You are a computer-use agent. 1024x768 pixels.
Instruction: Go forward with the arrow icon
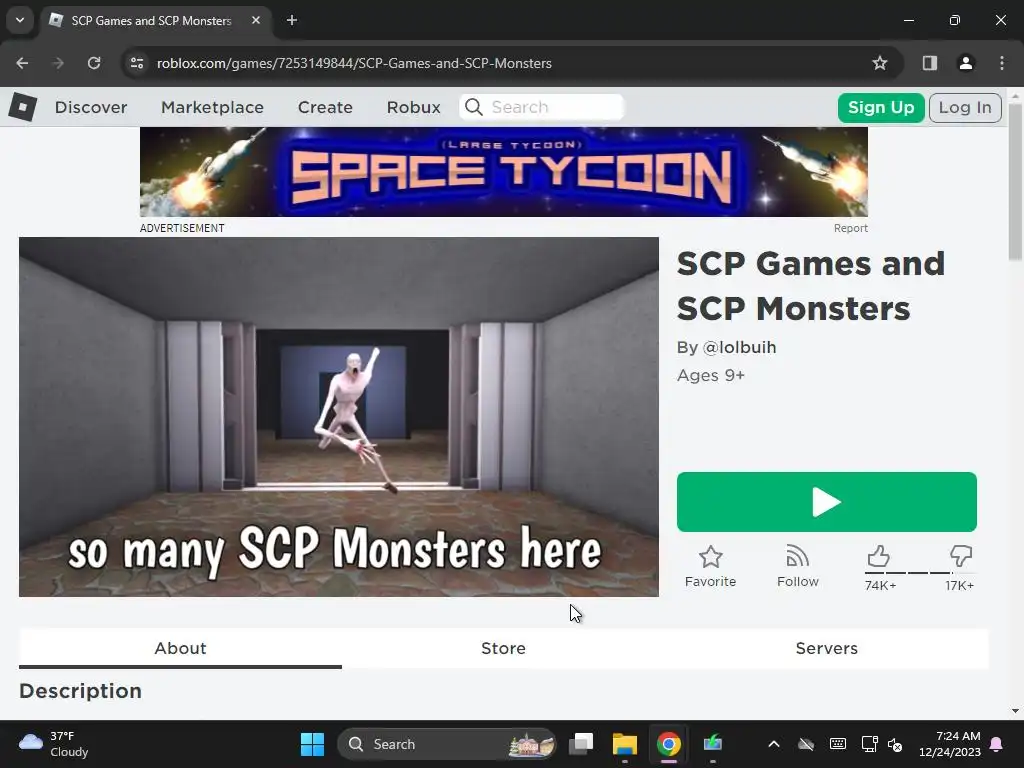point(58,63)
